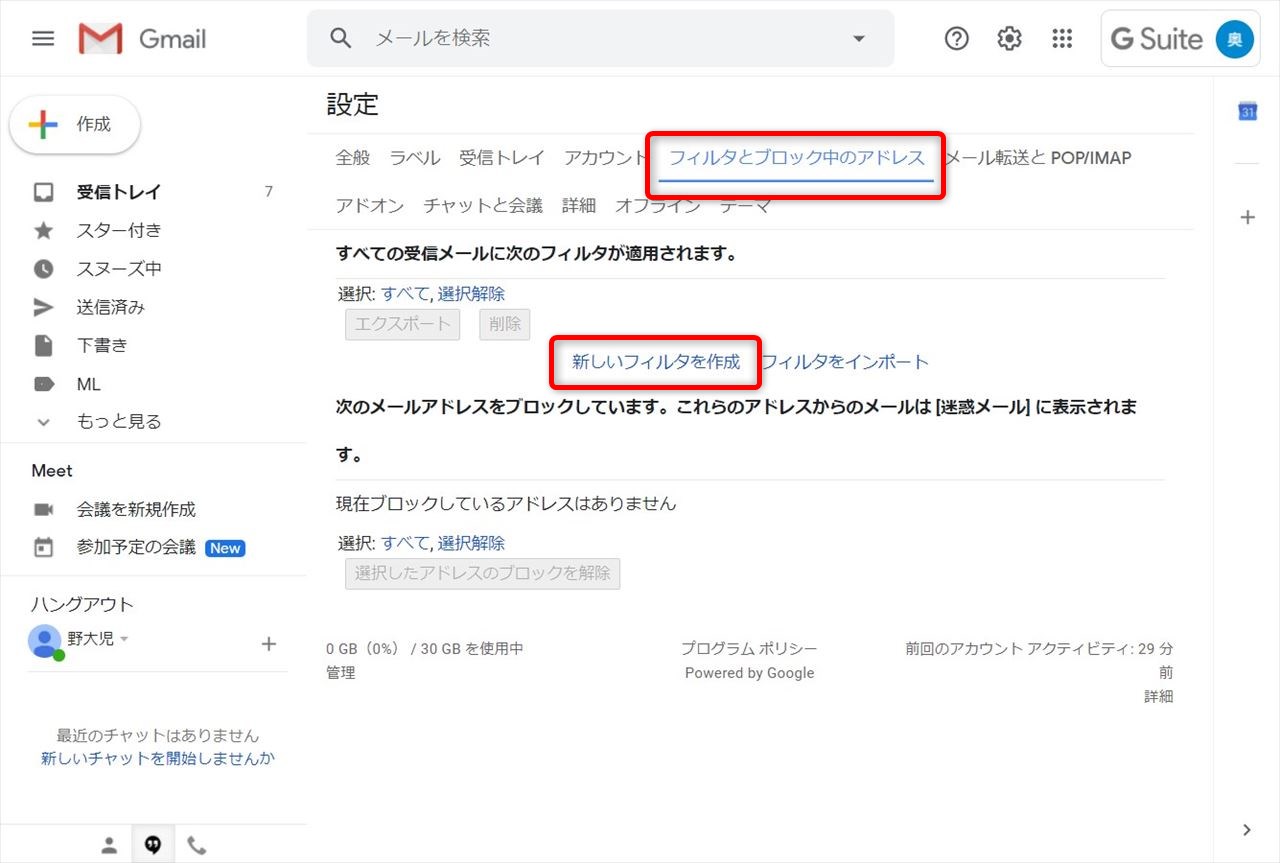The image size is (1280, 863).
Task: Click the 作成 compose button
Action: point(75,125)
